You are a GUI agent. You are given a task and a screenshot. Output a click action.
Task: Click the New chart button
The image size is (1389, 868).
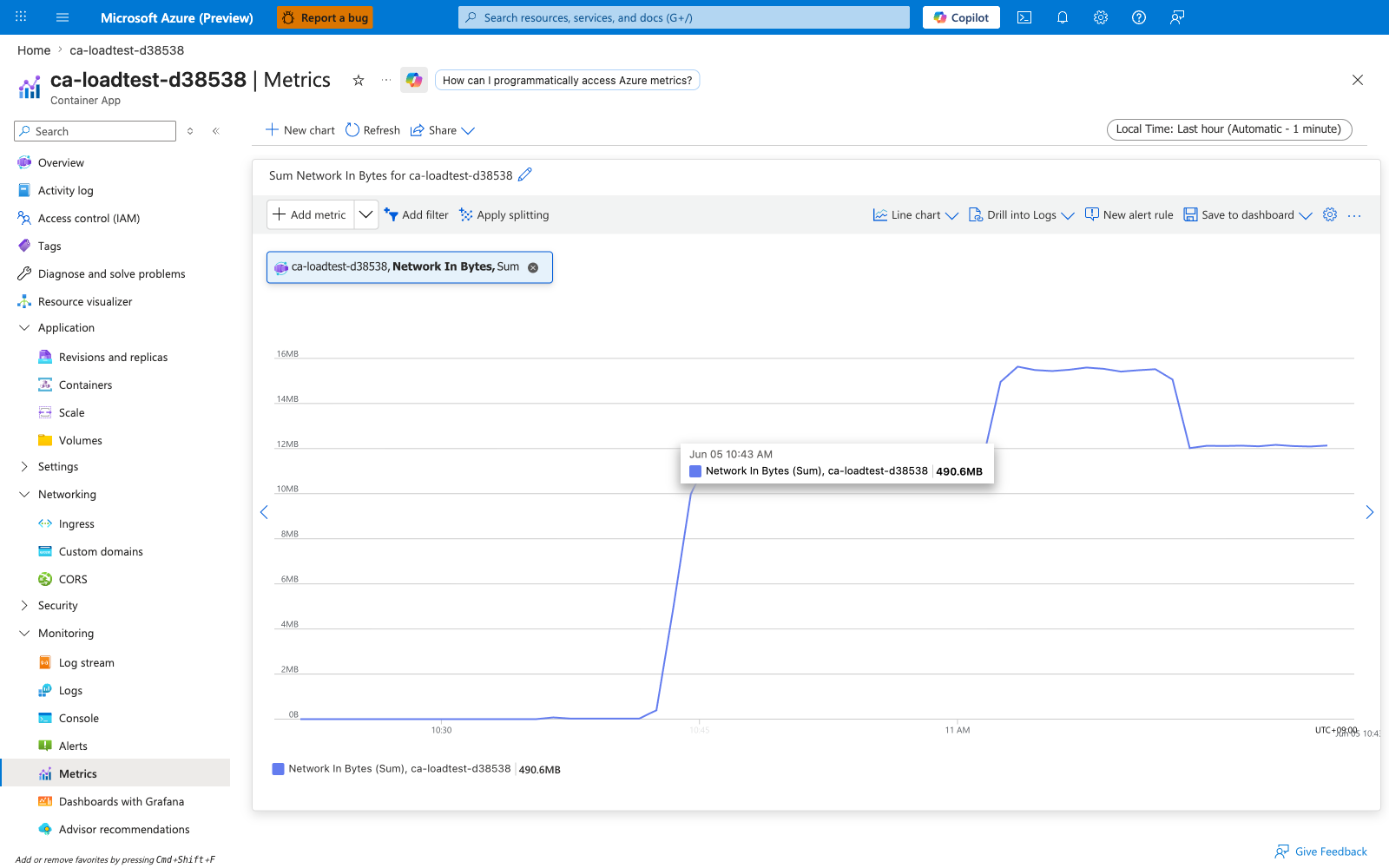coord(300,130)
